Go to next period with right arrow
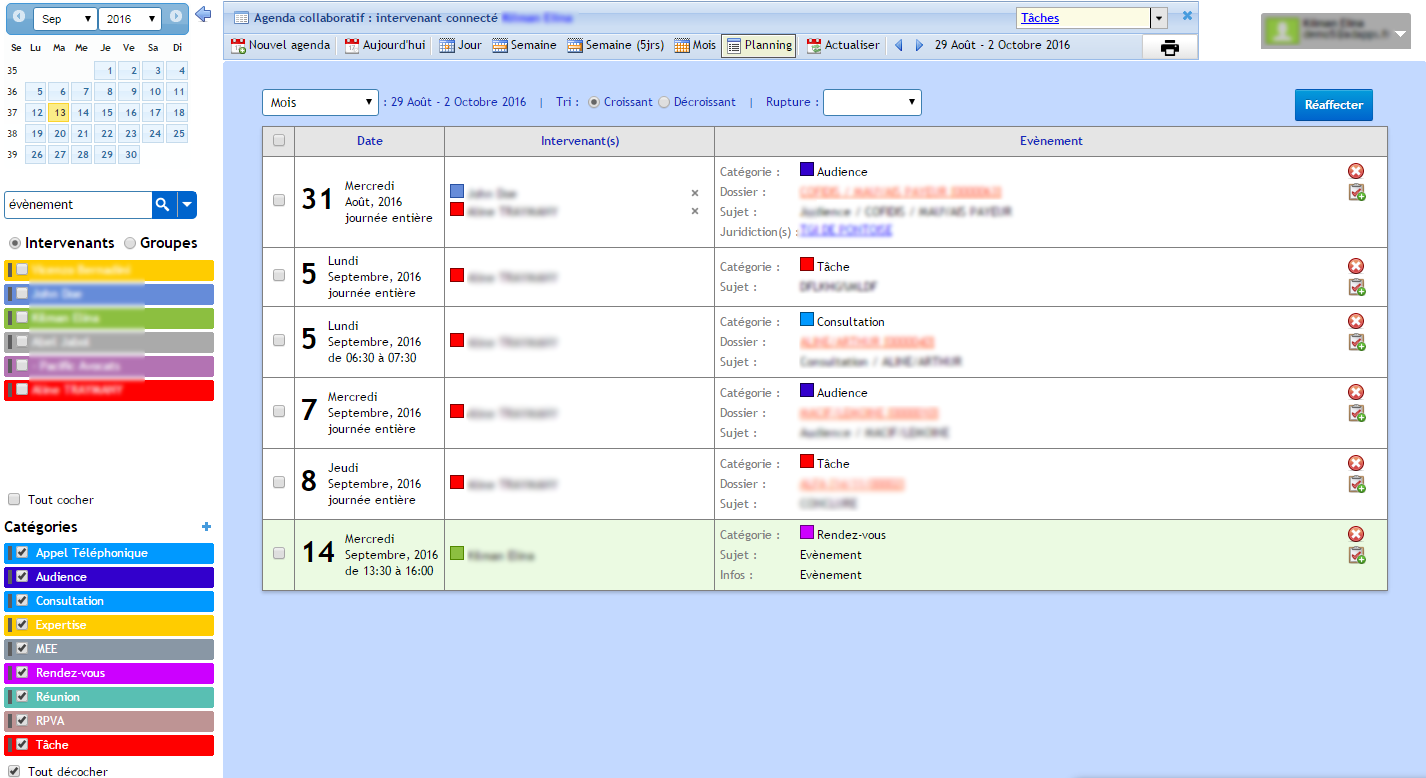Viewport: 1426px width, 778px height. 919,45
